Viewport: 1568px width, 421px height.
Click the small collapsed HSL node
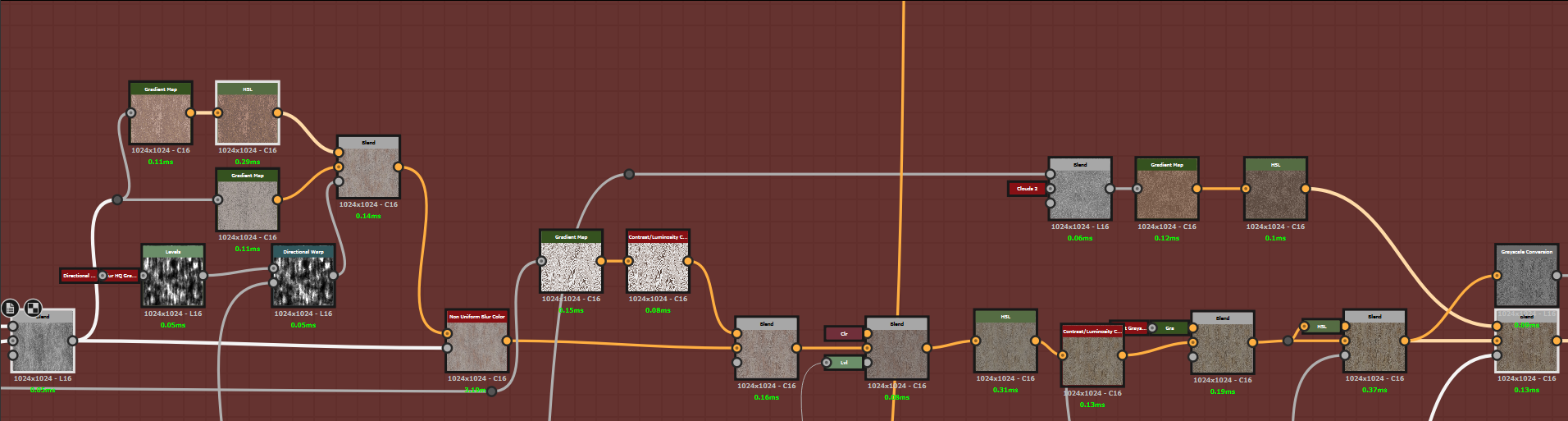pos(1321,327)
